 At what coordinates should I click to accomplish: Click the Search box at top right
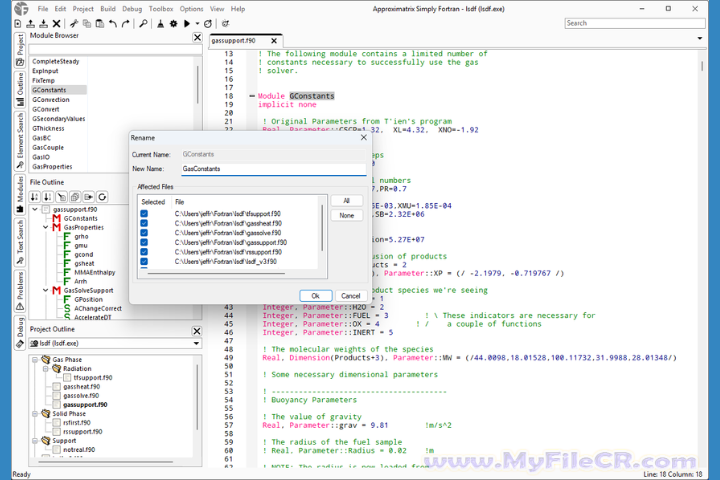pos(635,23)
